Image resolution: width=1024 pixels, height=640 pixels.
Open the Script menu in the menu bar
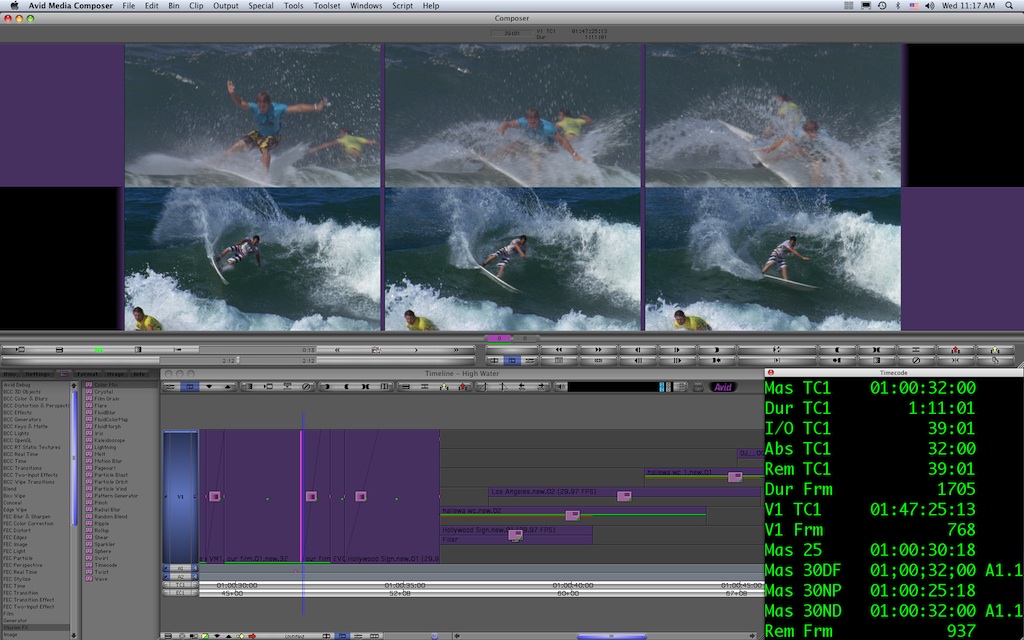tap(402, 6)
